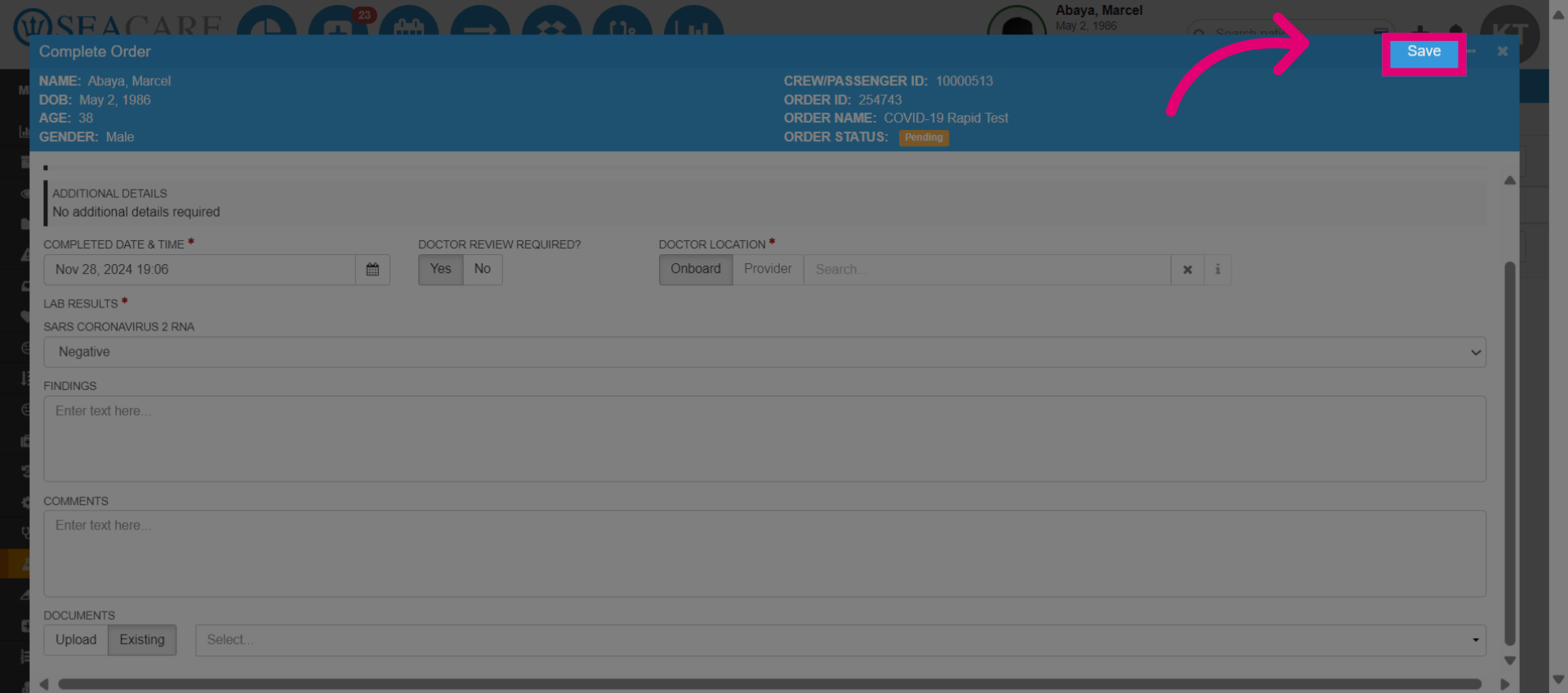Open the stethoscope icon in header
1568x693 pixels.
tap(622, 22)
